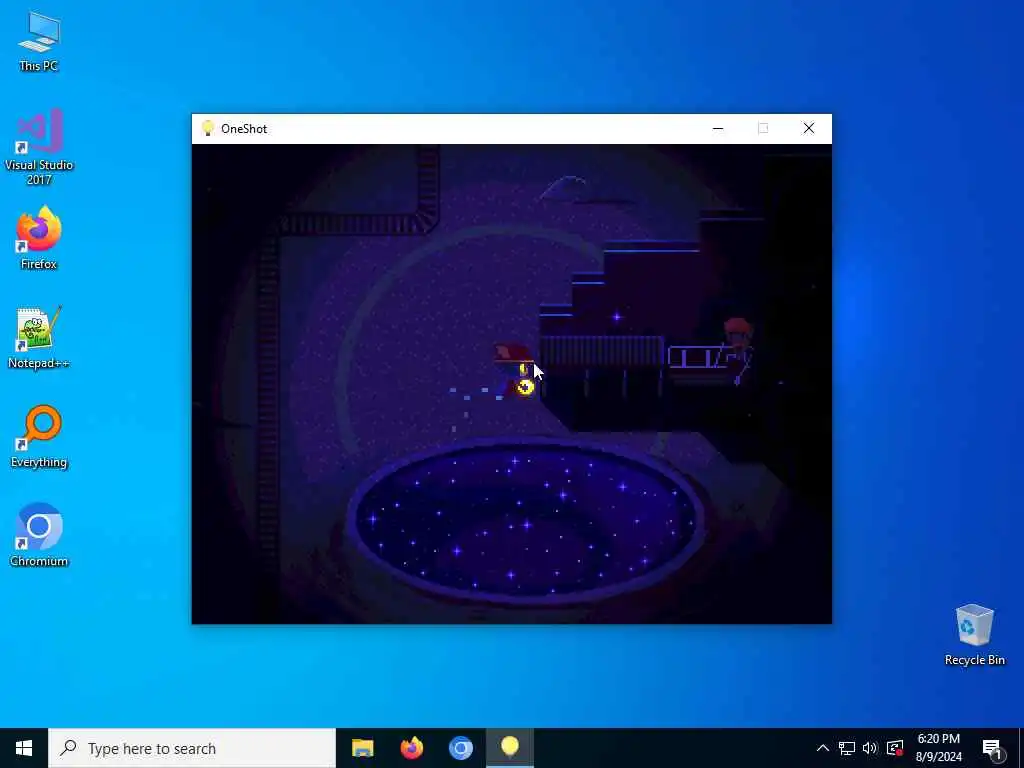Click Niko character holding the lightbulb
Screen dimensions: 1024x768
(x=515, y=370)
